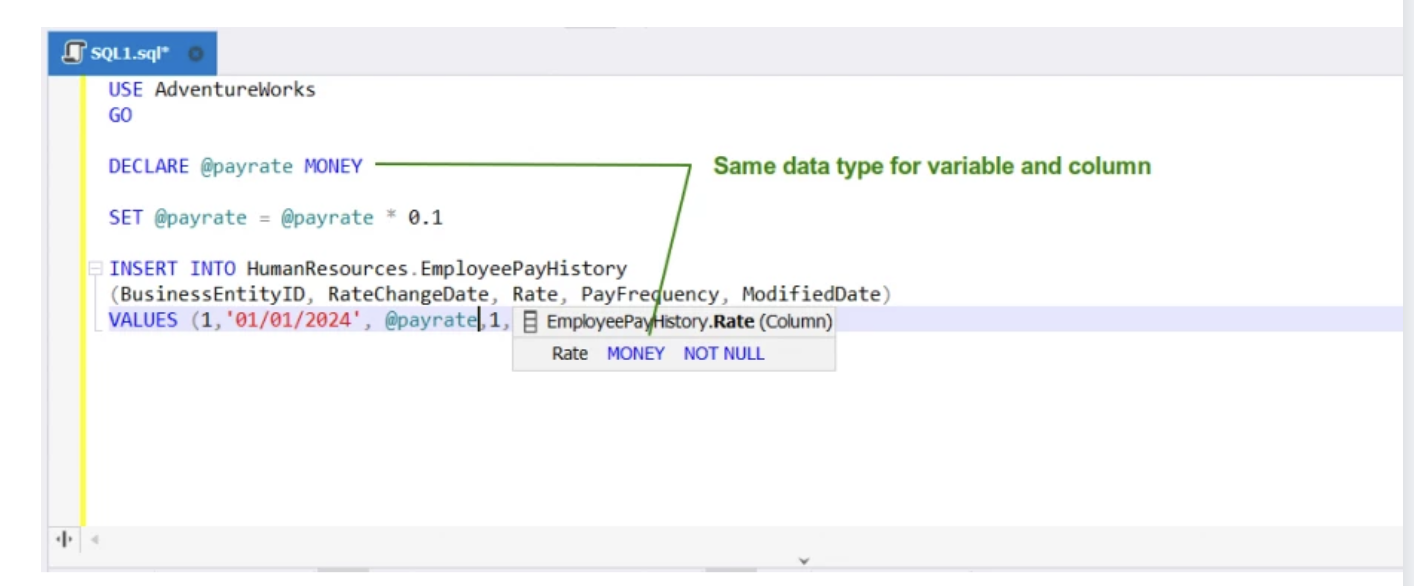Click the SQL script icon on the tab
1414x586 pixels.
point(73,53)
